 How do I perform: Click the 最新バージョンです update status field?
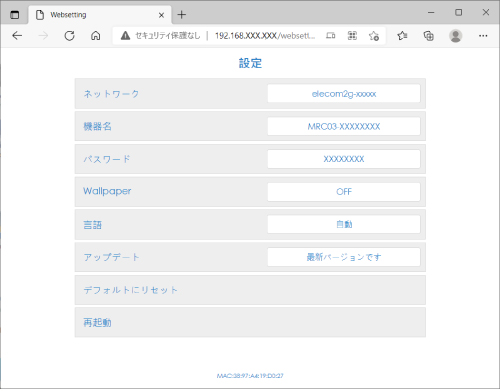click(x=344, y=257)
